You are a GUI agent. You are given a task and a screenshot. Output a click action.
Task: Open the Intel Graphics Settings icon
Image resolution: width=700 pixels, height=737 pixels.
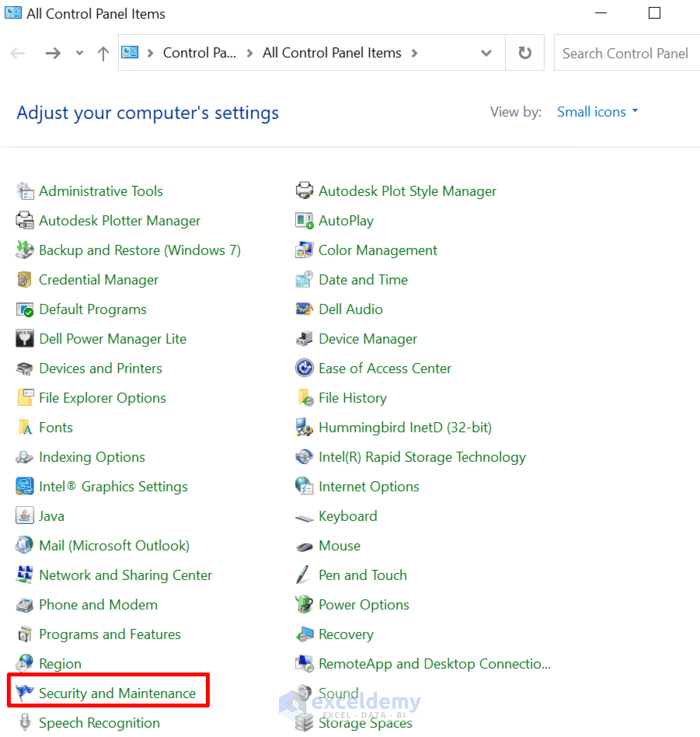pos(25,486)
